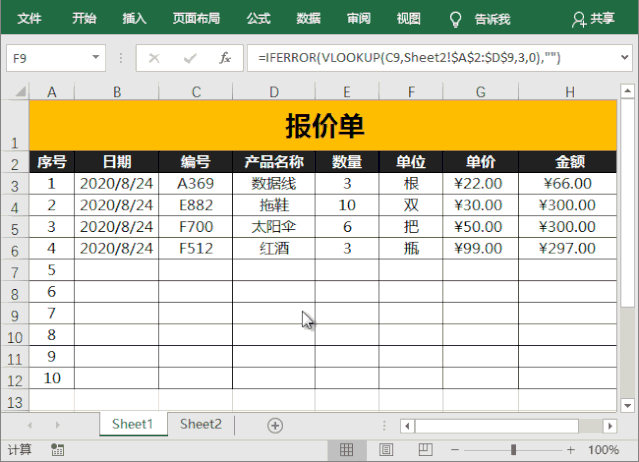
Task: Click the vertical scrollbar thumb
Action: (627, 202)
